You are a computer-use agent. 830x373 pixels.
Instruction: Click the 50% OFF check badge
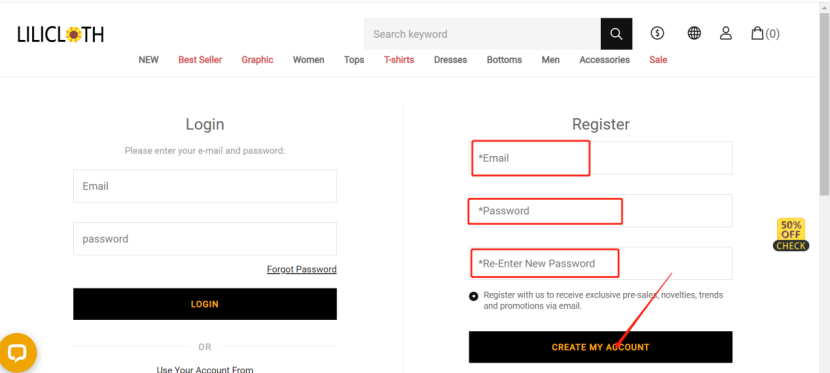791,235
